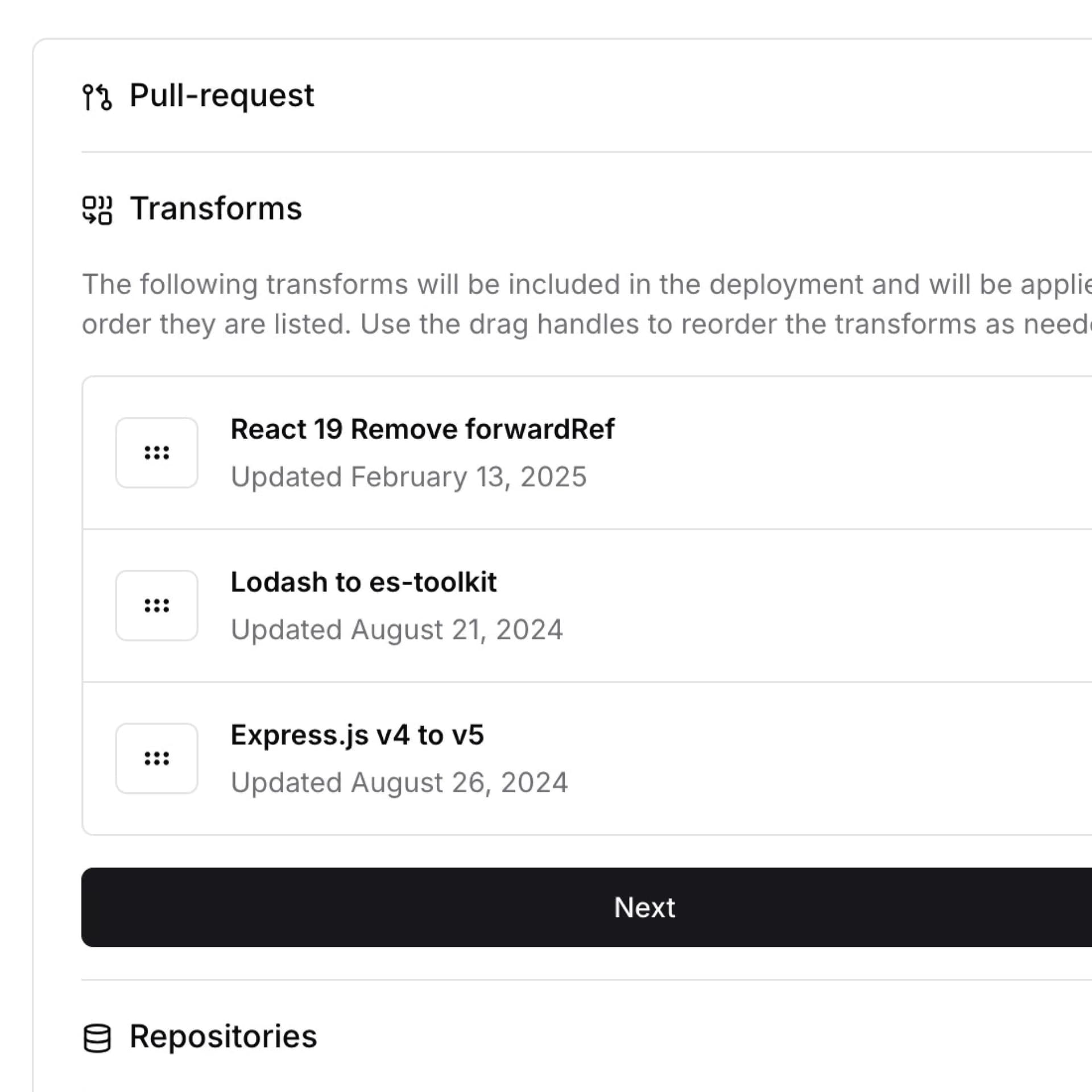Viewport: 1092px width, 1092px height.
Task: Grab drag handle for React 19 Remove forwardRef
Action: click(157, 453)
